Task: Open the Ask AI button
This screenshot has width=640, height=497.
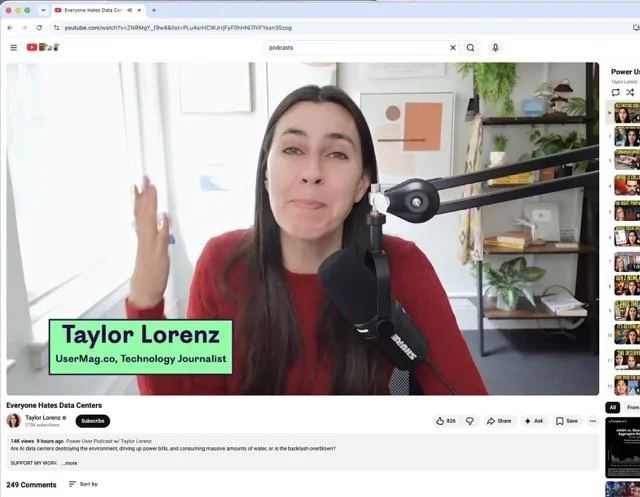Action: point(534,421)
